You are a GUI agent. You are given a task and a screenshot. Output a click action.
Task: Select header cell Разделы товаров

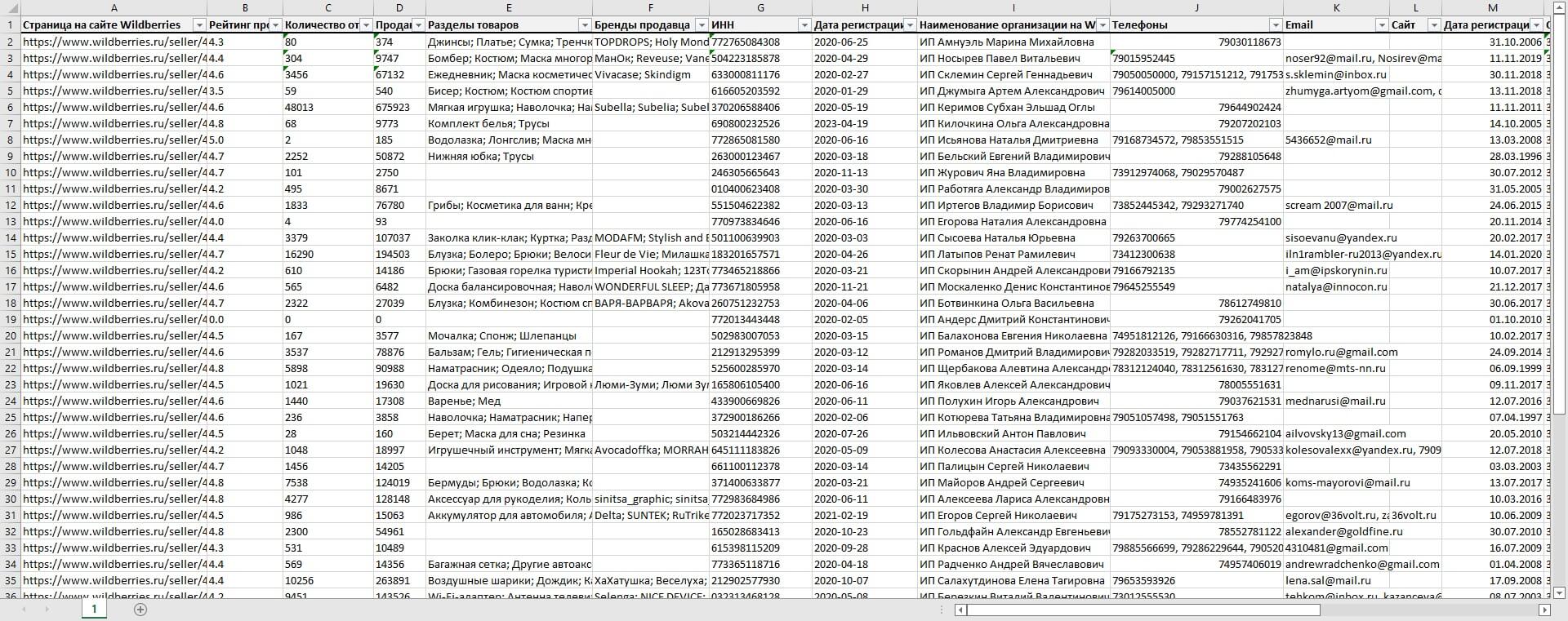tap(509, 25)
